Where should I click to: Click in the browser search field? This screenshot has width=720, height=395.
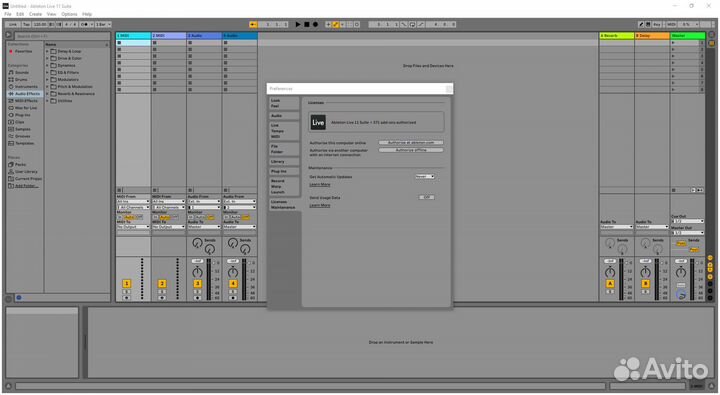point(62,36)
